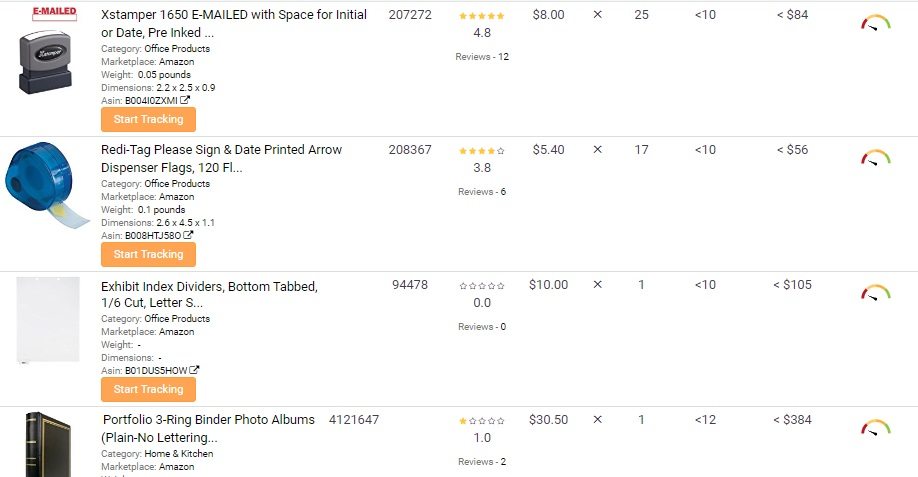Click the opportunity gauge icon in the Redi-Tag row

point(875,157)
